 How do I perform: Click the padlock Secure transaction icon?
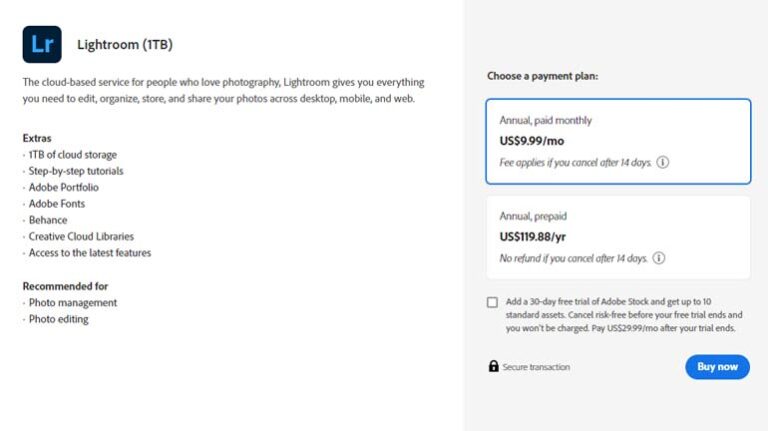[493, 367]
